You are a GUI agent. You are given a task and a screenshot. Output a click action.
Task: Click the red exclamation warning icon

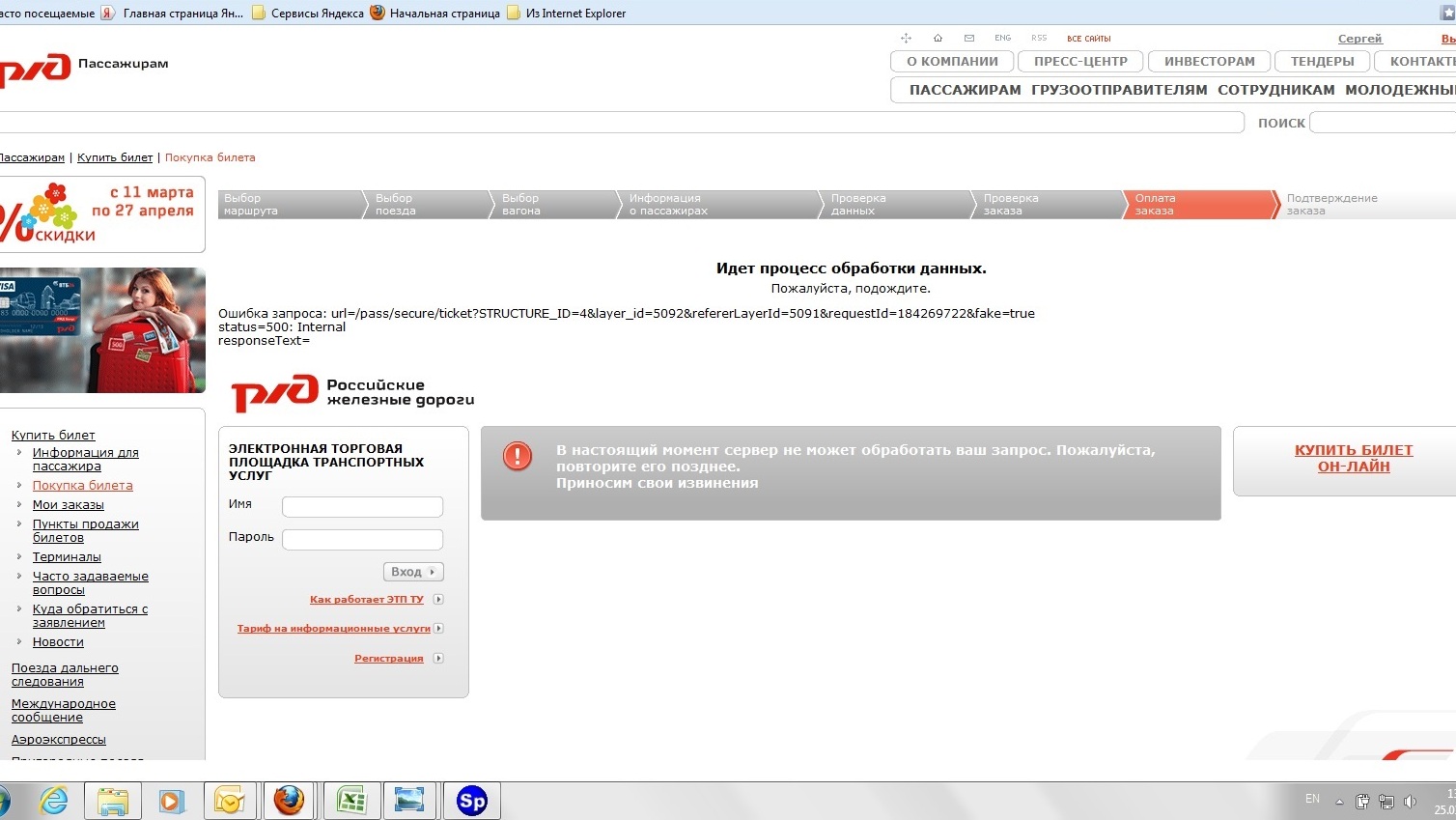click(518, 456)
